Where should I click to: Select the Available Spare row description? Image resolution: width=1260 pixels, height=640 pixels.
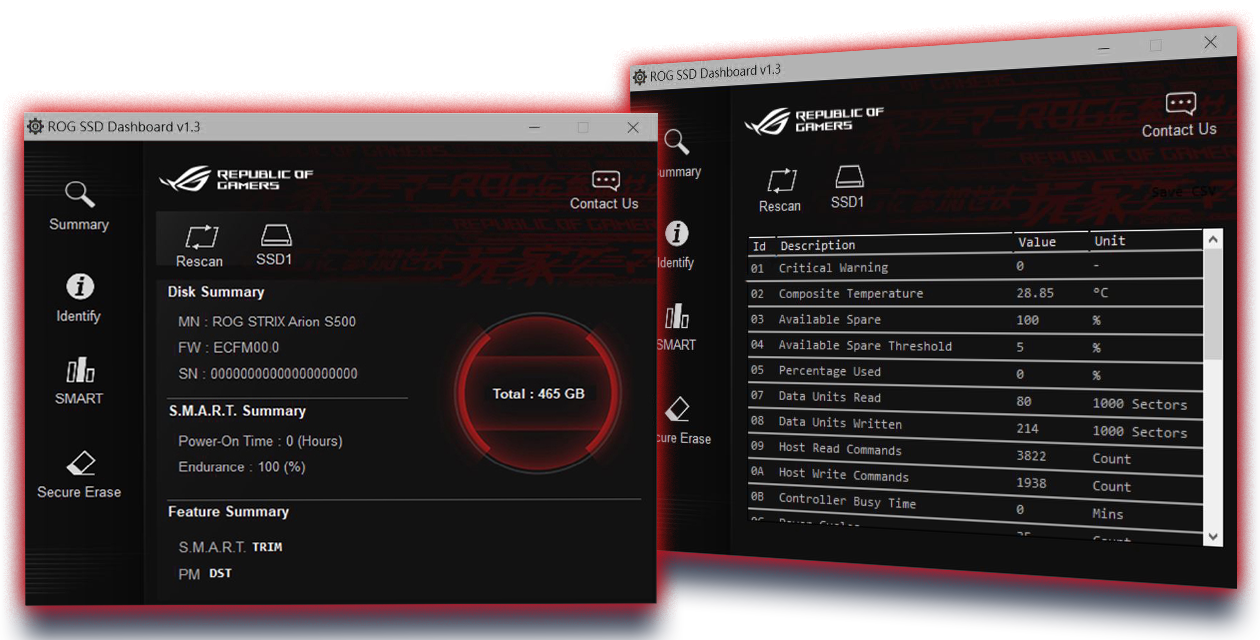tap(830, 320)
